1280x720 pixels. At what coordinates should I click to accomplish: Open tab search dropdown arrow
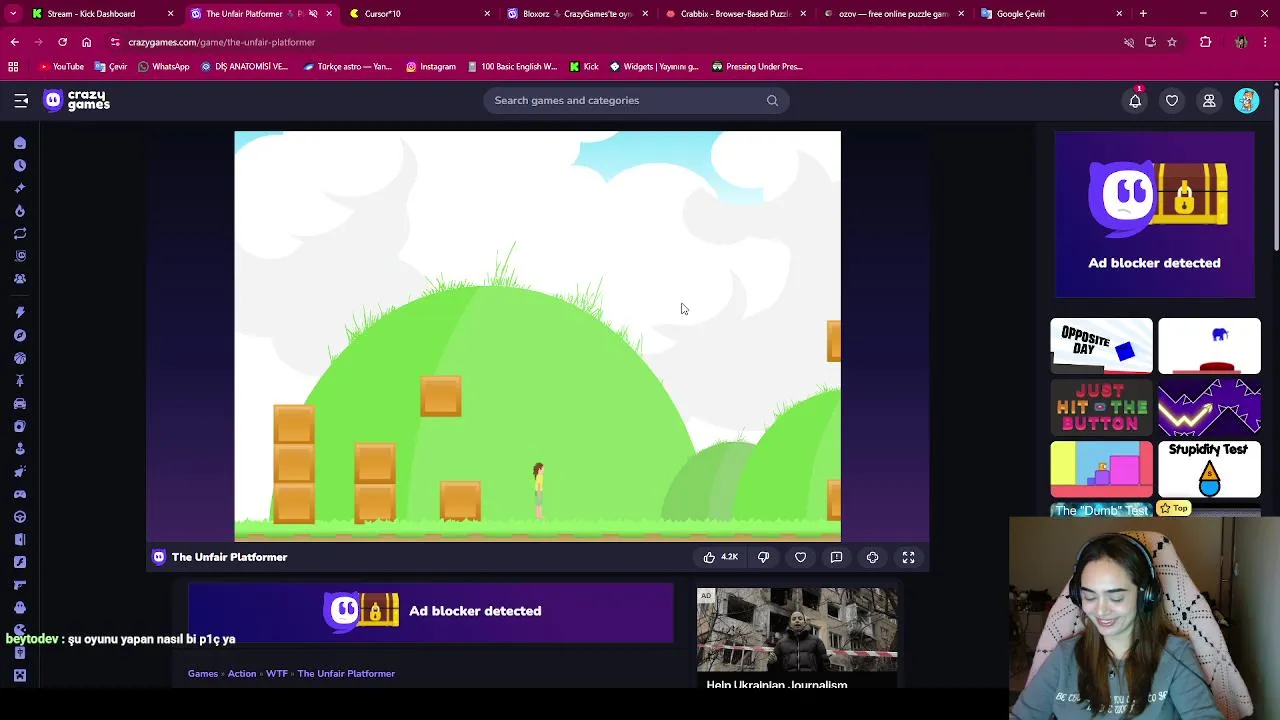[14, 14]
